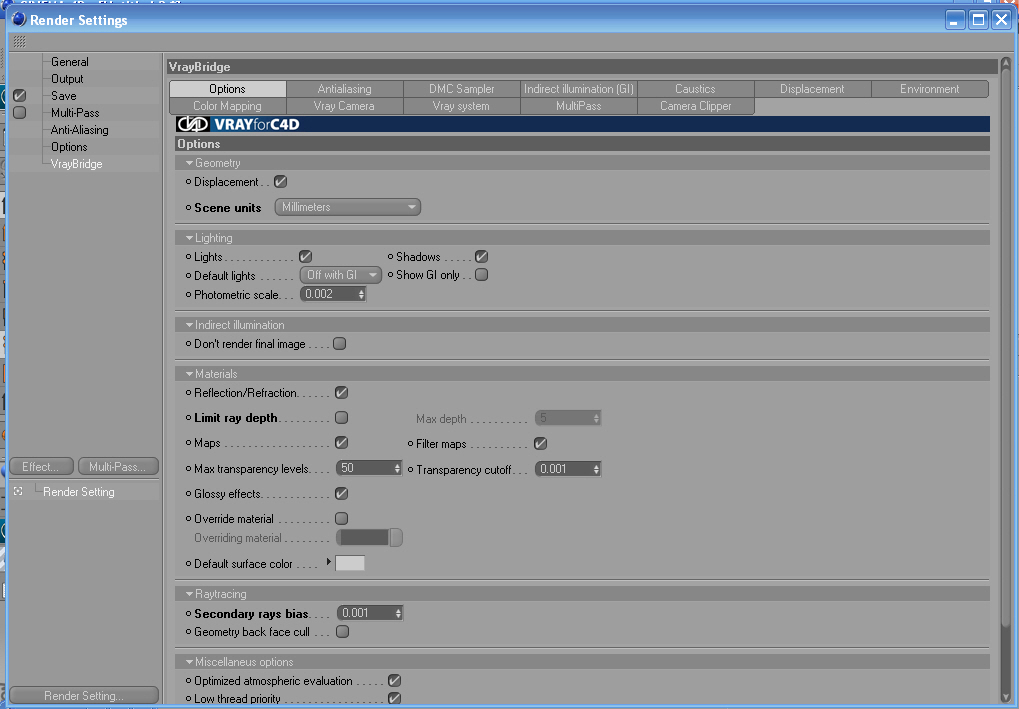Screen dimensions: 1019x709
Task: Select Anti-Aliasing in settings list
Action: (x=79, y=130)
